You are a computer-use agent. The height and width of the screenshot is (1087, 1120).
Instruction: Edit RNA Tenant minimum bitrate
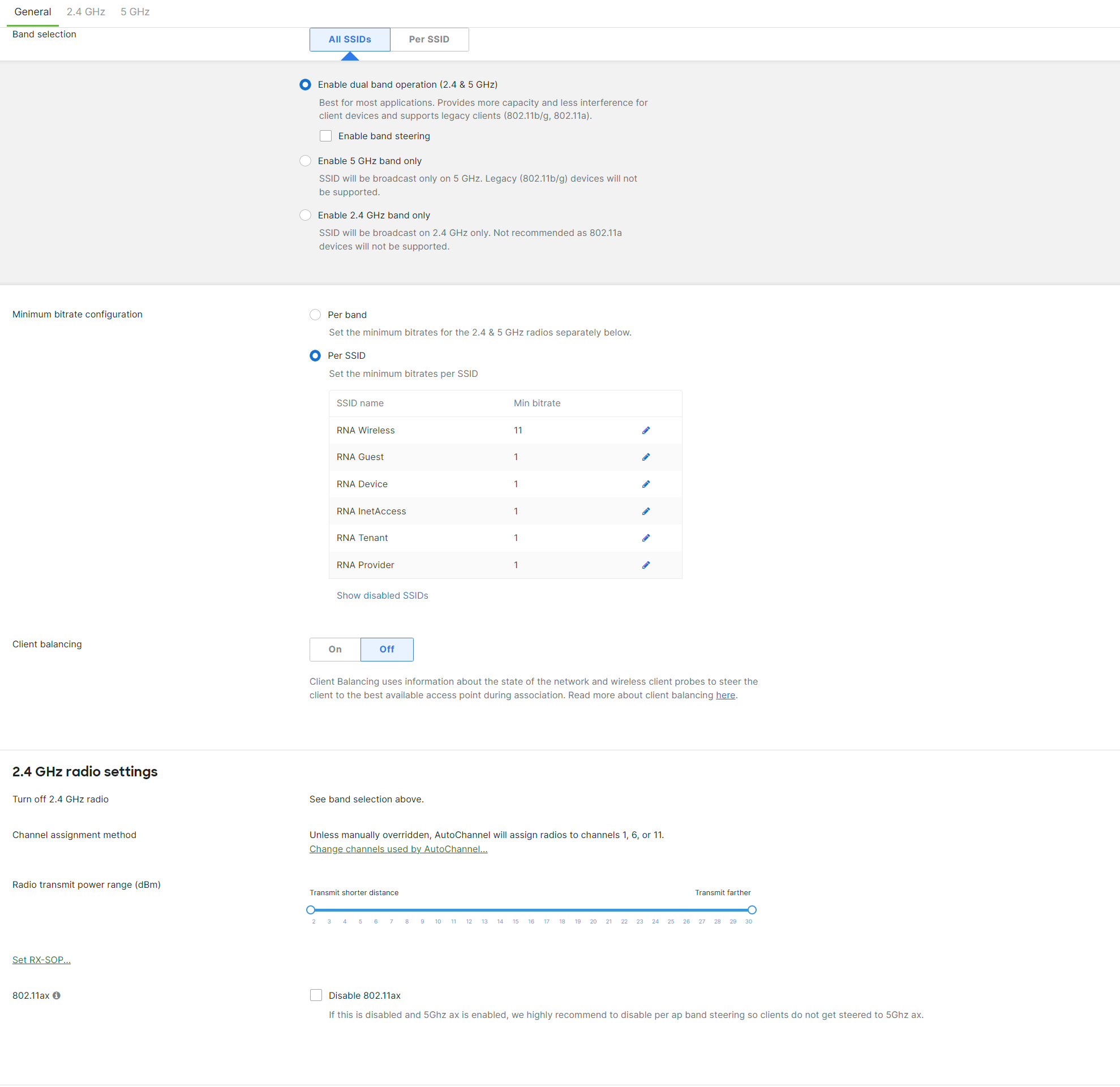[x=646, y=538]
